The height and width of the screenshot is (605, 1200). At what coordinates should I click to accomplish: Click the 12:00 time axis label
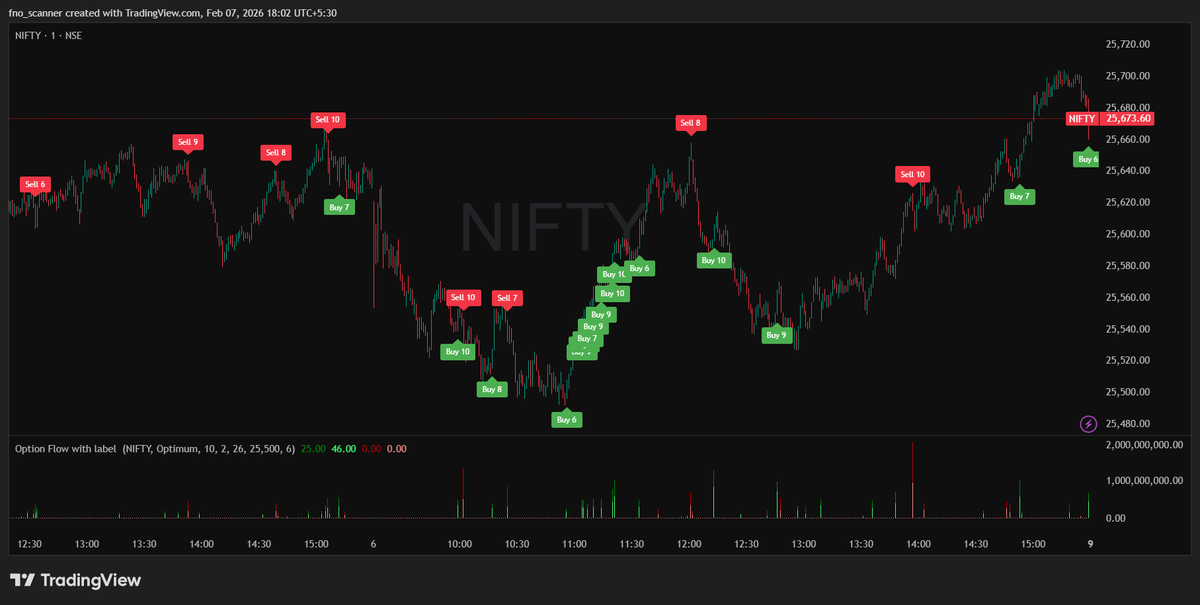tap(689, 544)
